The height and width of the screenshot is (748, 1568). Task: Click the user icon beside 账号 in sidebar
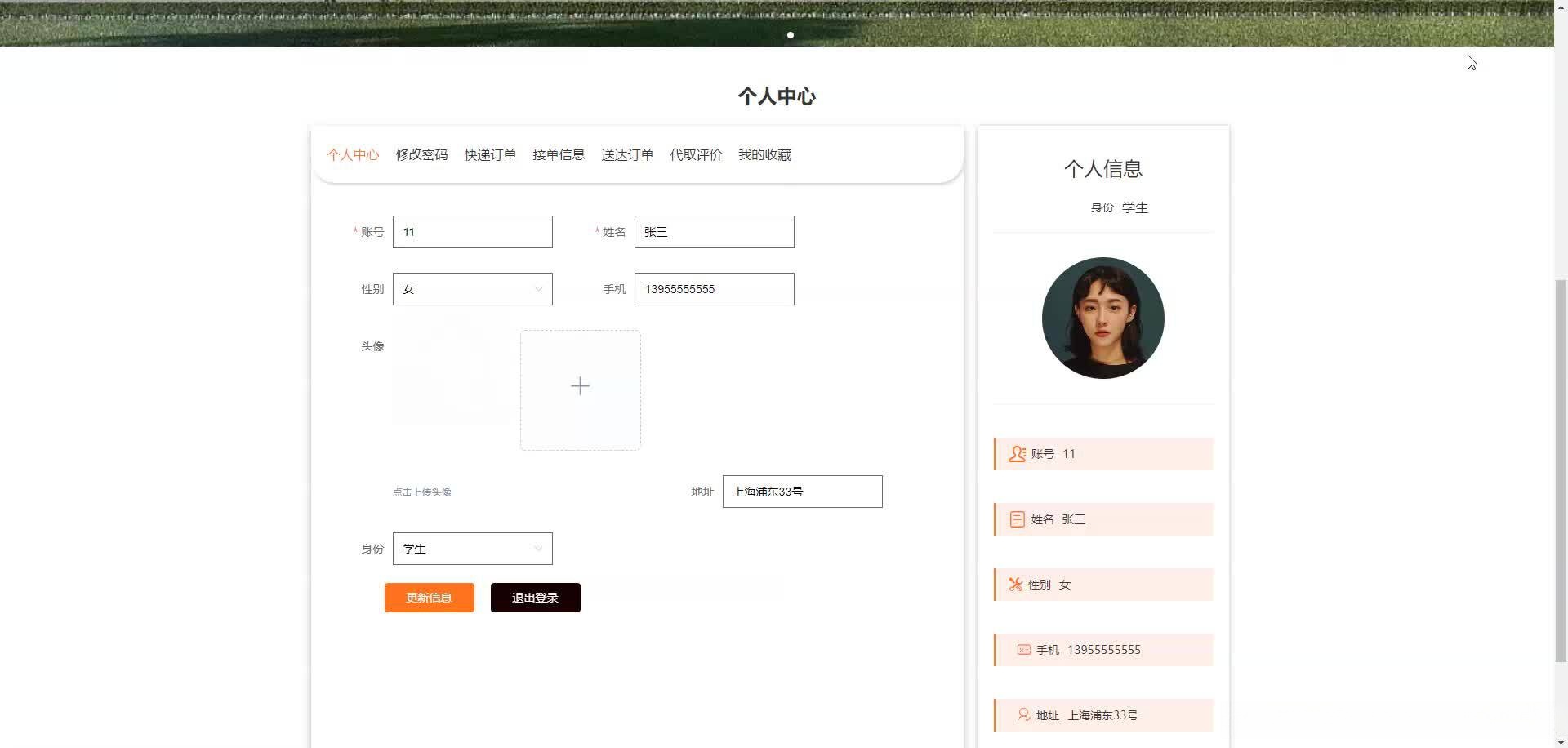(1017, 453)
